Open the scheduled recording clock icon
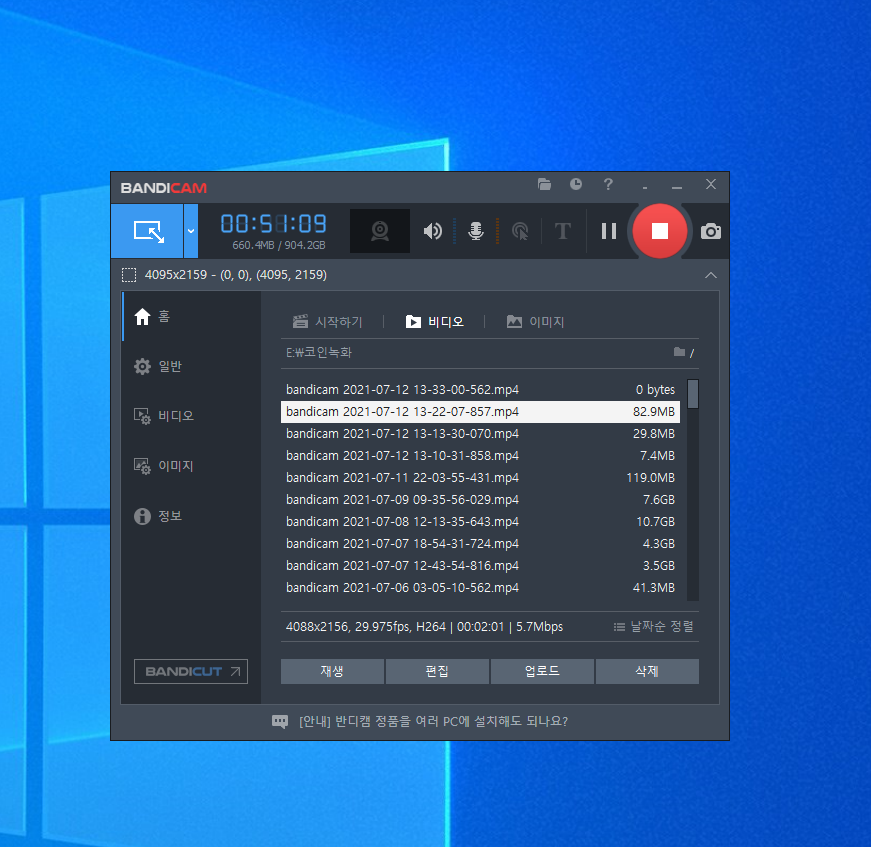The height and width of the screenshot is (847, 871). [576, 184]
